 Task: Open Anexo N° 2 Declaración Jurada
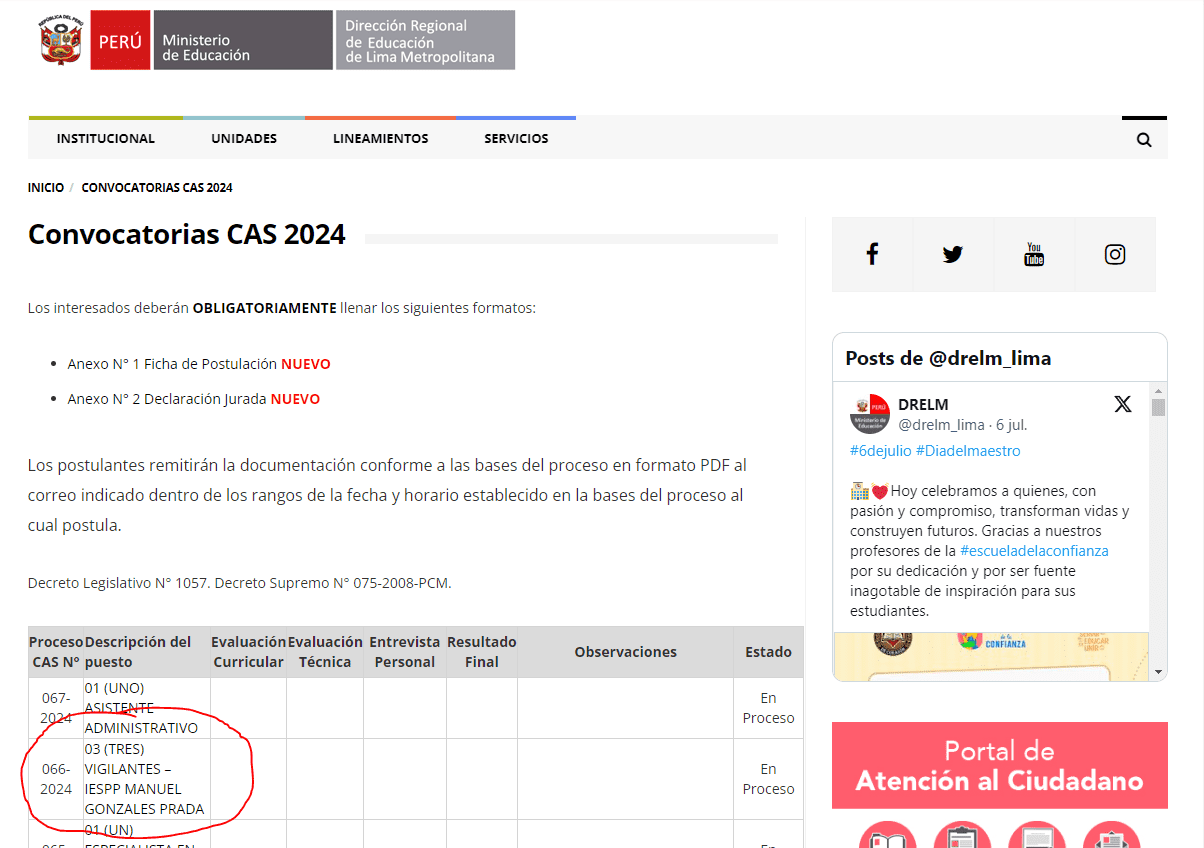[x=167, y=399]
